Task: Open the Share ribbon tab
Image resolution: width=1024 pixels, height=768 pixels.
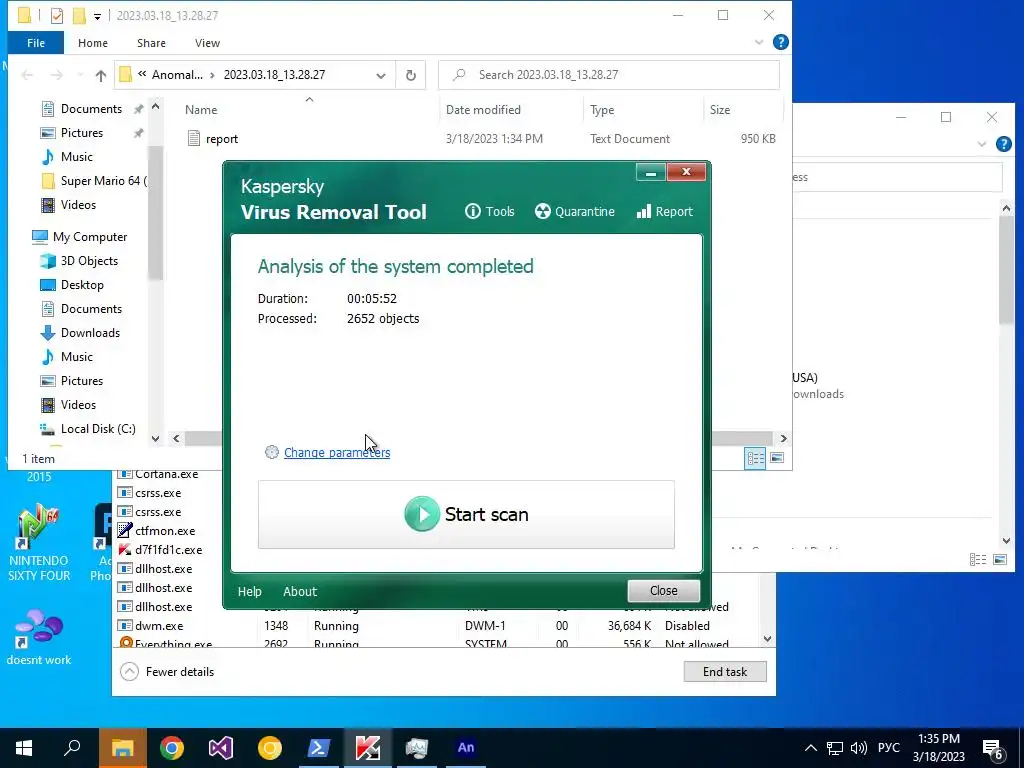Action: pyautogui.click(x=151, y=43)
